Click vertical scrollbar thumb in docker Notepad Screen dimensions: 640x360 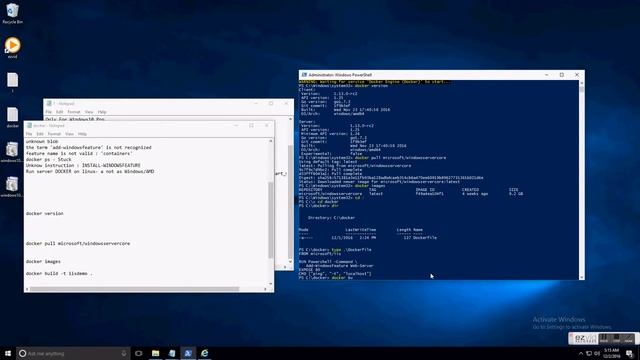(270, 220)
